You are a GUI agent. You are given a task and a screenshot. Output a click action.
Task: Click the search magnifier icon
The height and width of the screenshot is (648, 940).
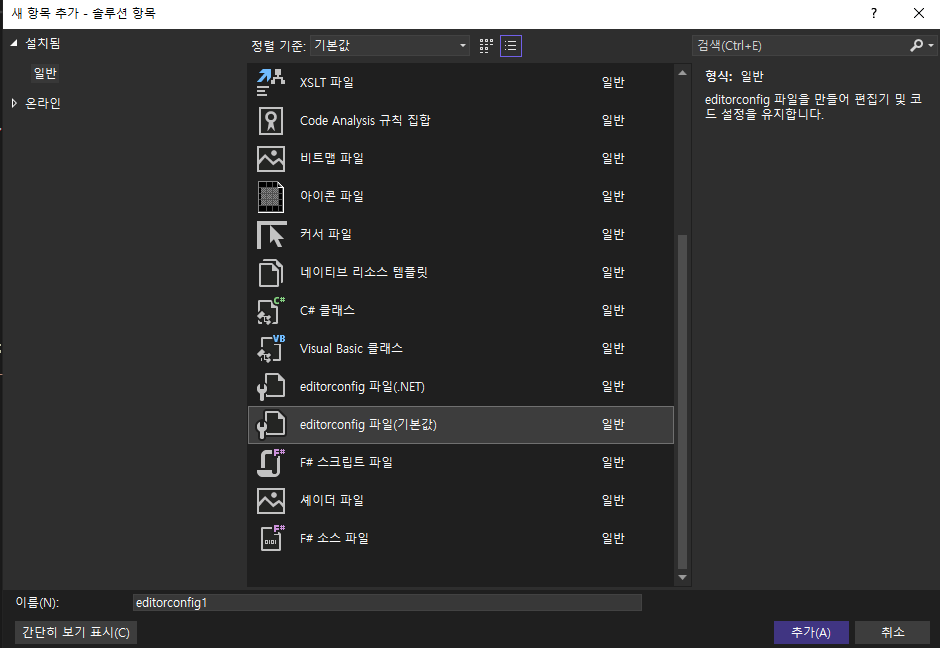(916, 46)
